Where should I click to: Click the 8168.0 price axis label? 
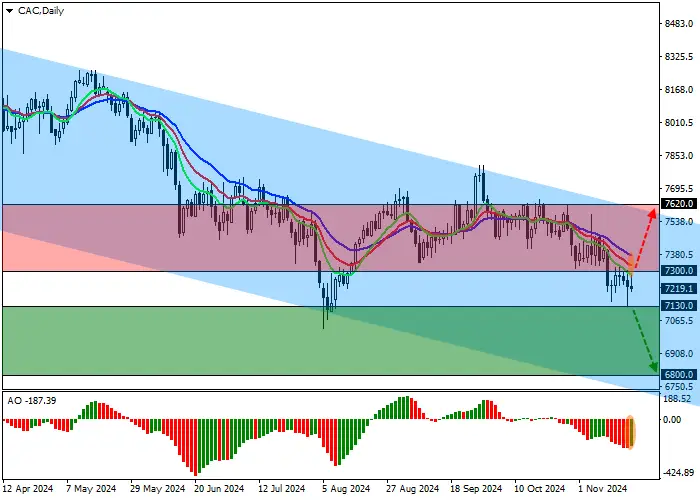click(x=679, y=90)
